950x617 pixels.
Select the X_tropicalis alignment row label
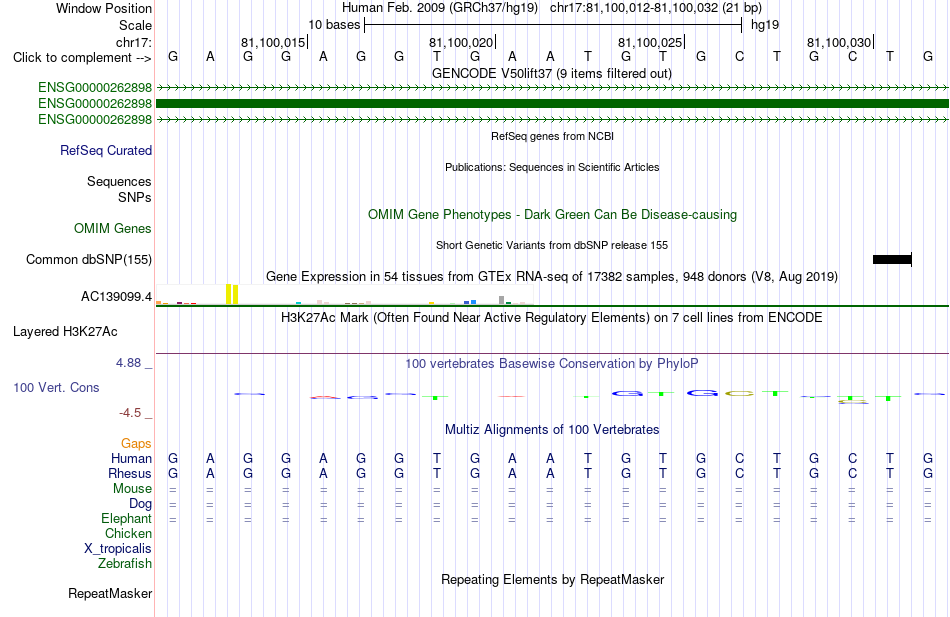(118, 549)
